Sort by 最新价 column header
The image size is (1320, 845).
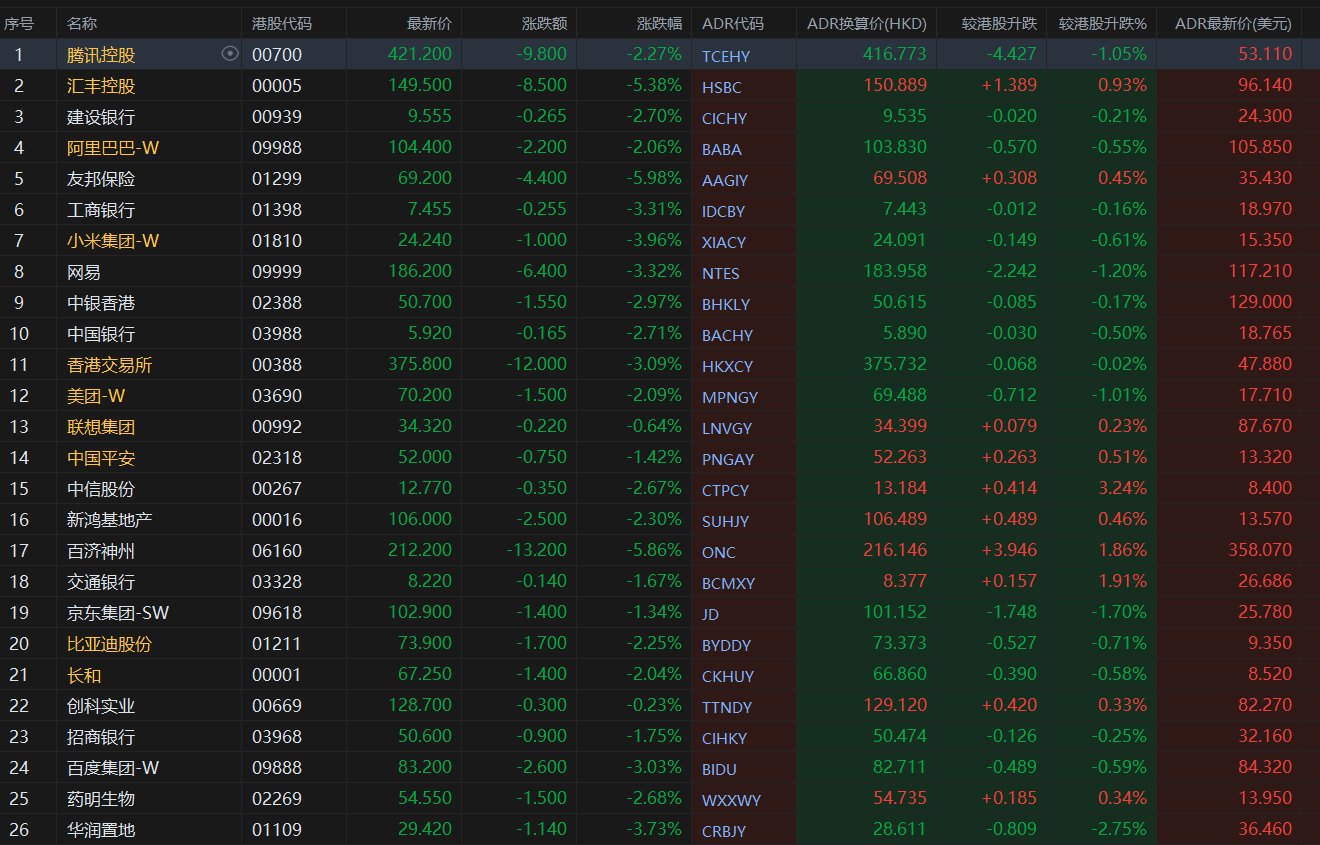point(429,23)
